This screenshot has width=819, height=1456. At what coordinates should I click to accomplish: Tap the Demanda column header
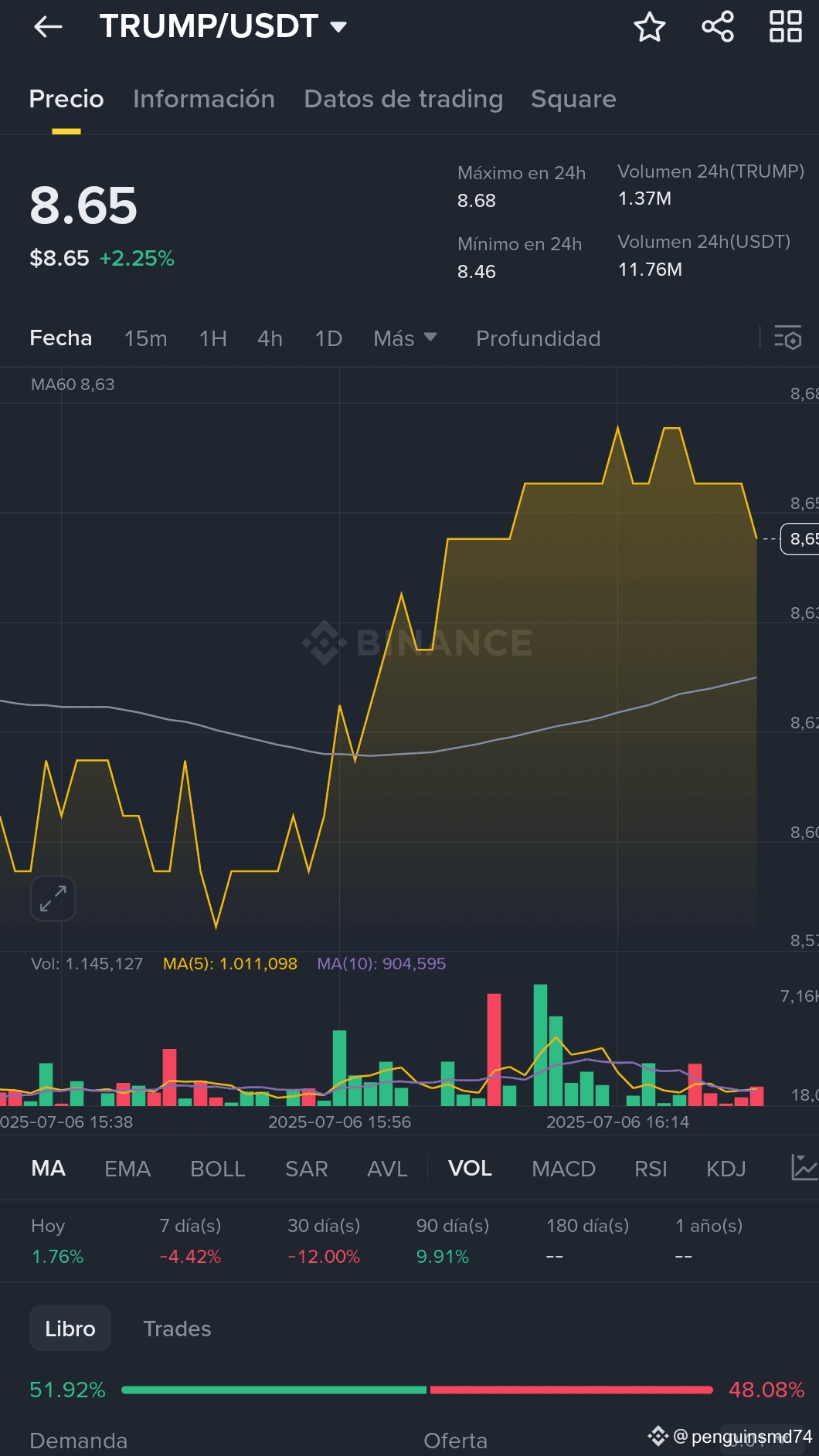pos(78,1441)
